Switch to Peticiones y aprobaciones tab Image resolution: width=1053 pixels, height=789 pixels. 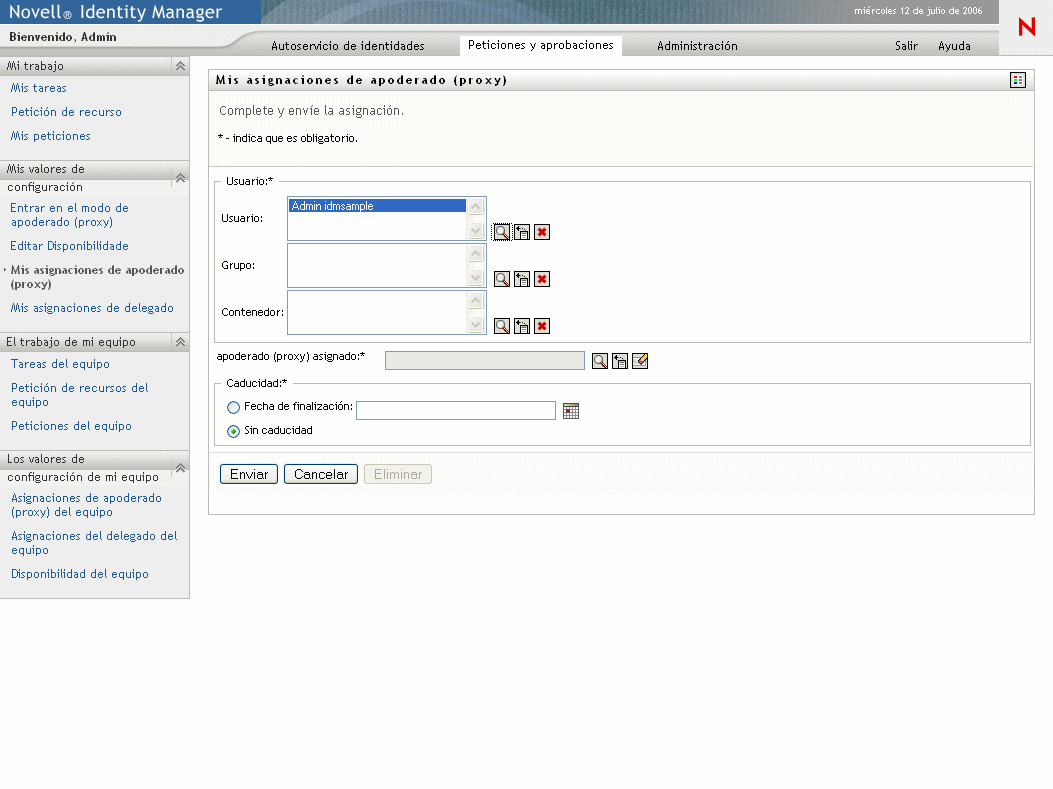click(541, 45)
